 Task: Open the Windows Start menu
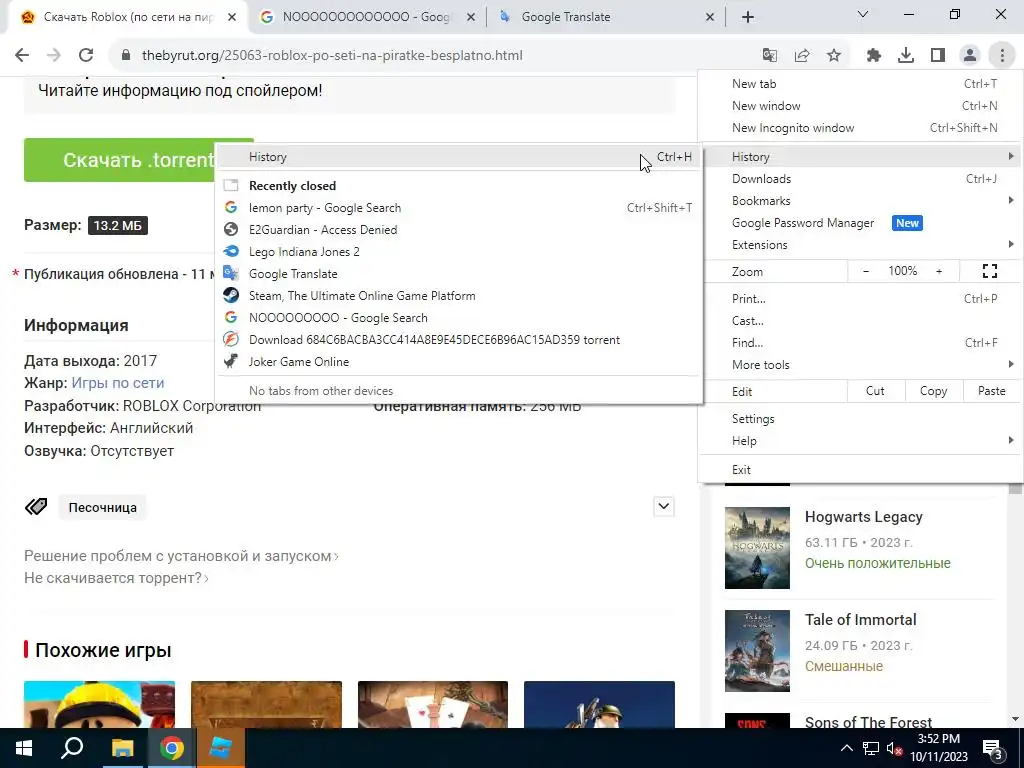tap(24, 748)
